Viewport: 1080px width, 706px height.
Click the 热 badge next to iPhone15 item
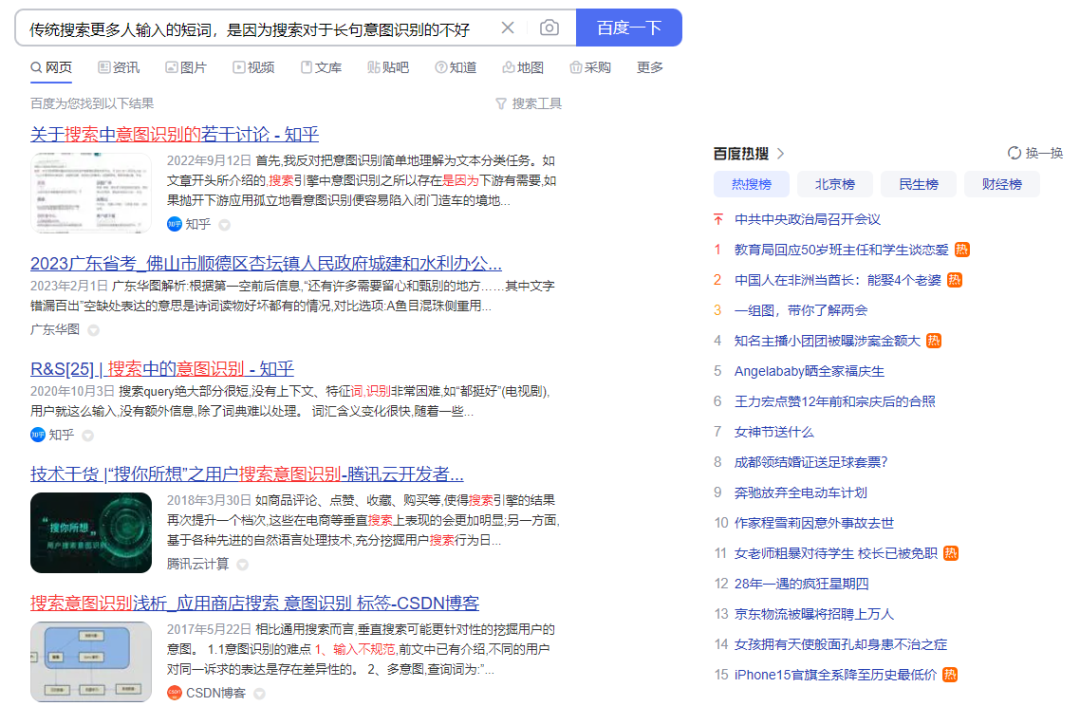pyautogui.click(x=949, y=675)
